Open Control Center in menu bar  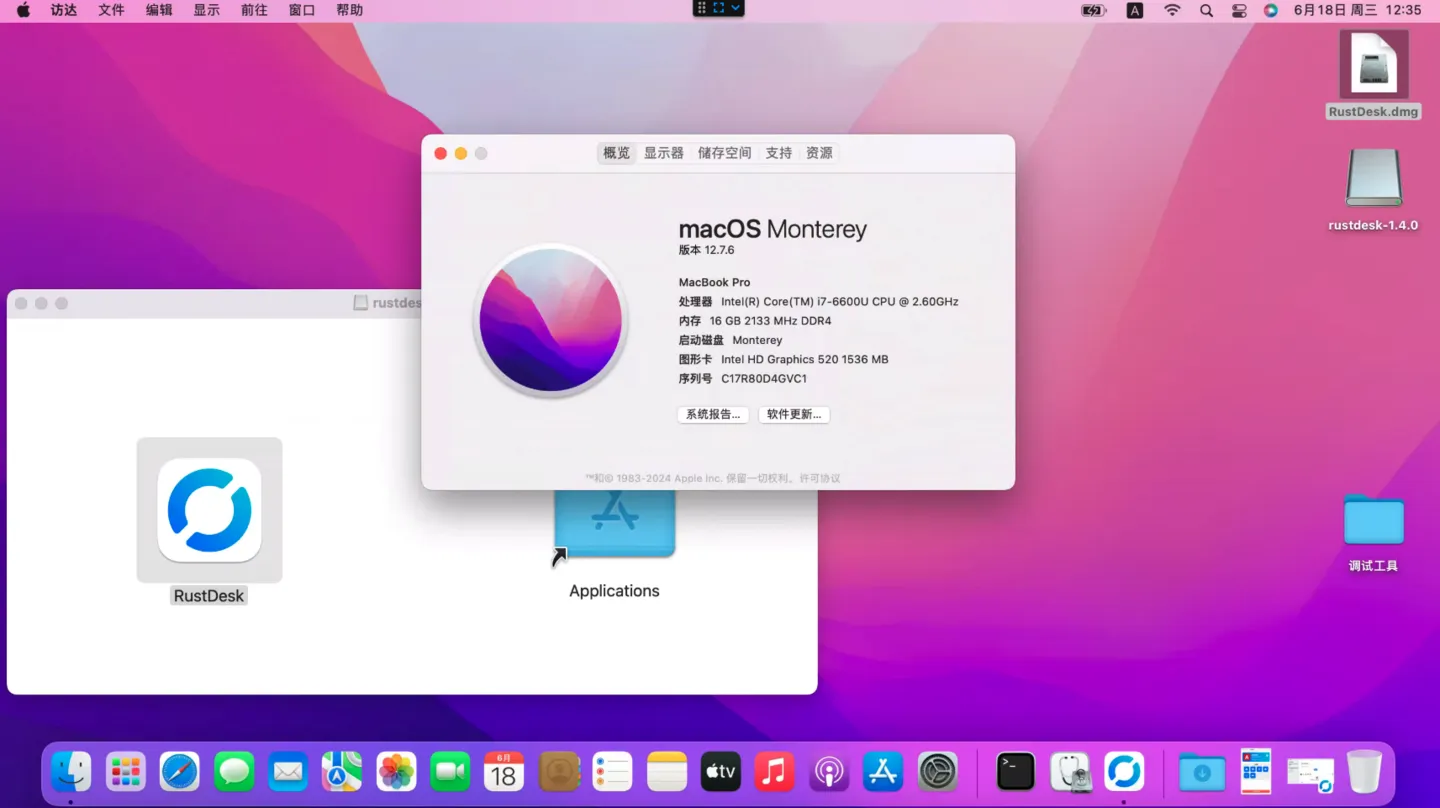click(1239, 10)
